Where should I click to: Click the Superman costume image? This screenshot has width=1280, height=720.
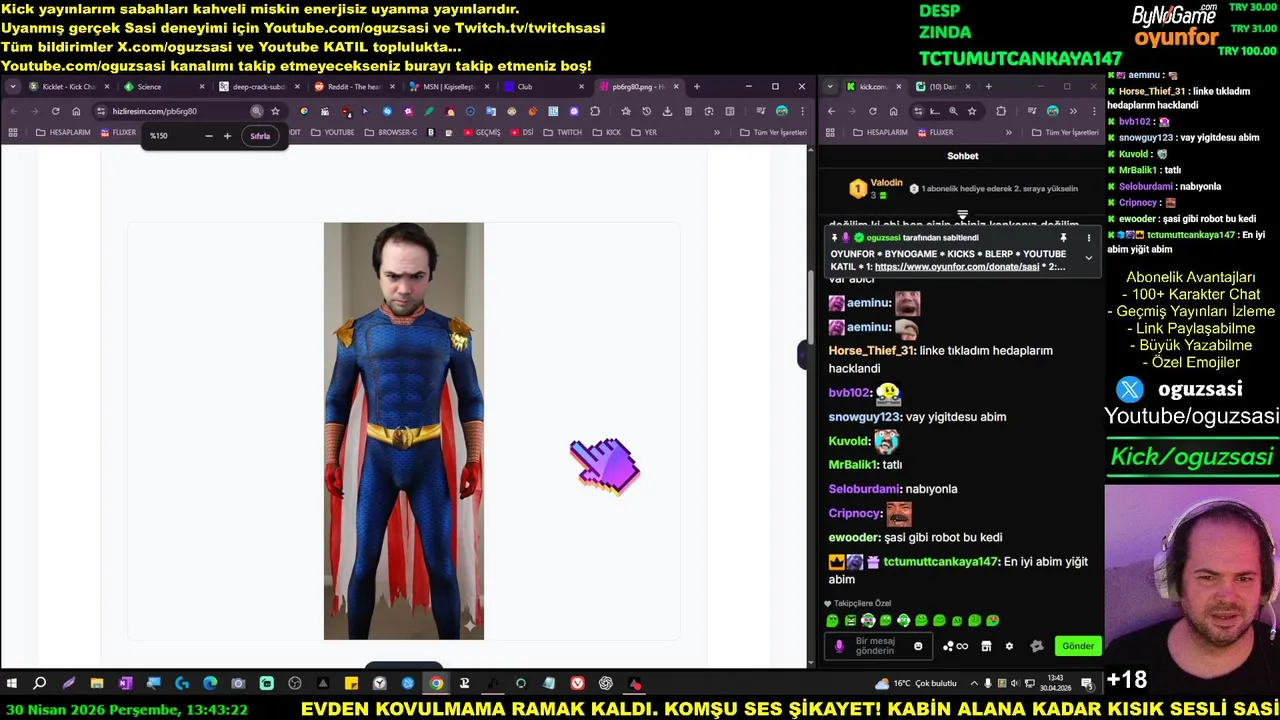point(403,431)
